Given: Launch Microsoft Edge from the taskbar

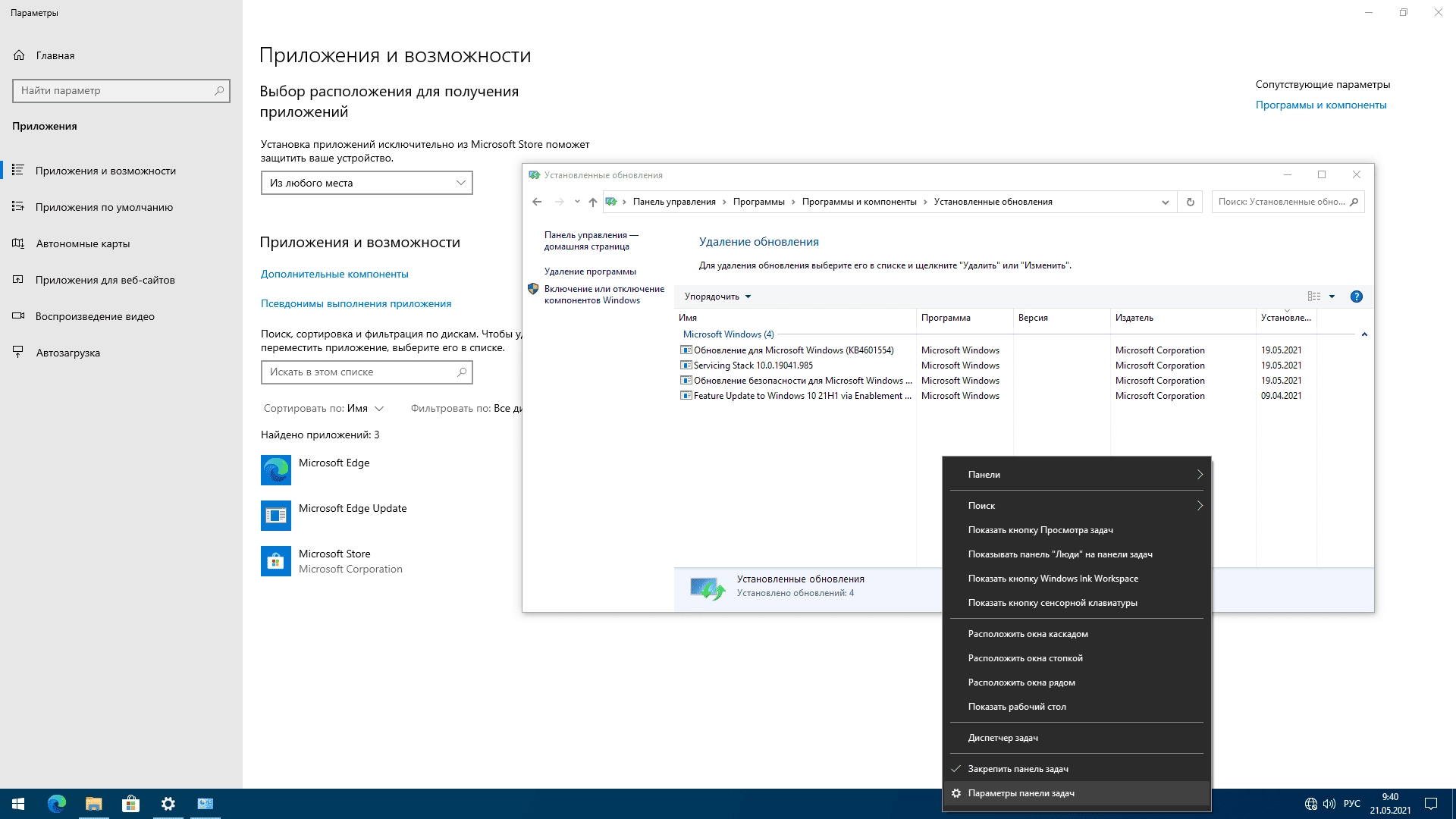Looking at the screenshot, I should (x=57, y=804).
